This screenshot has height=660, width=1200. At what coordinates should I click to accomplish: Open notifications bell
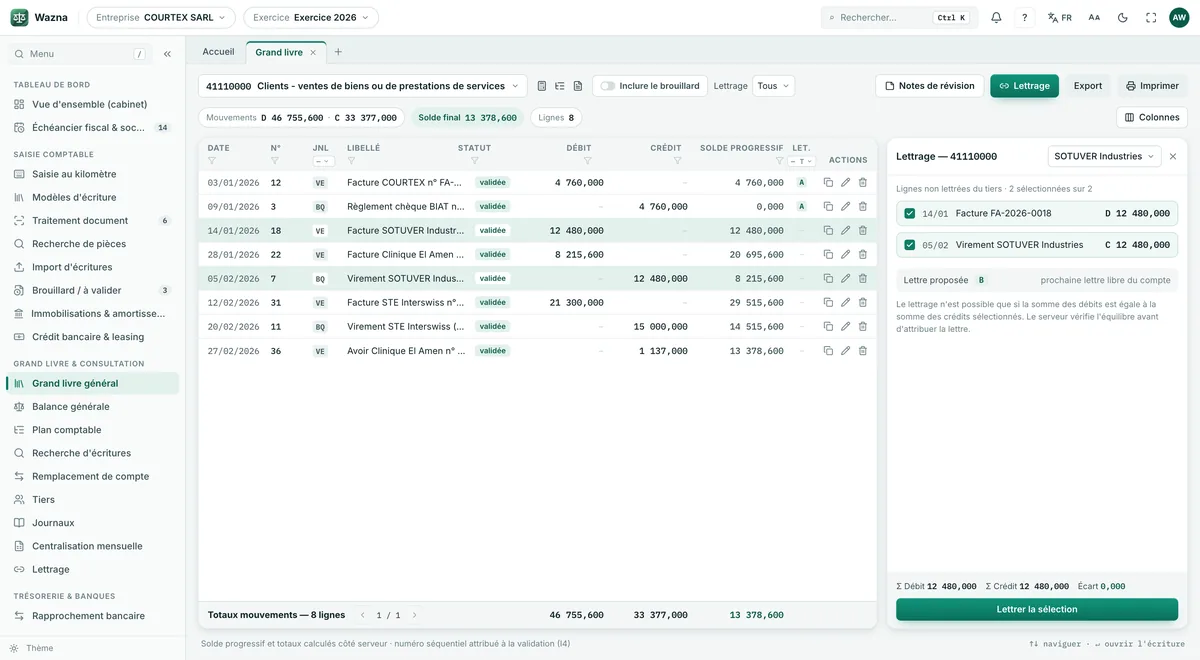(996, 17)
